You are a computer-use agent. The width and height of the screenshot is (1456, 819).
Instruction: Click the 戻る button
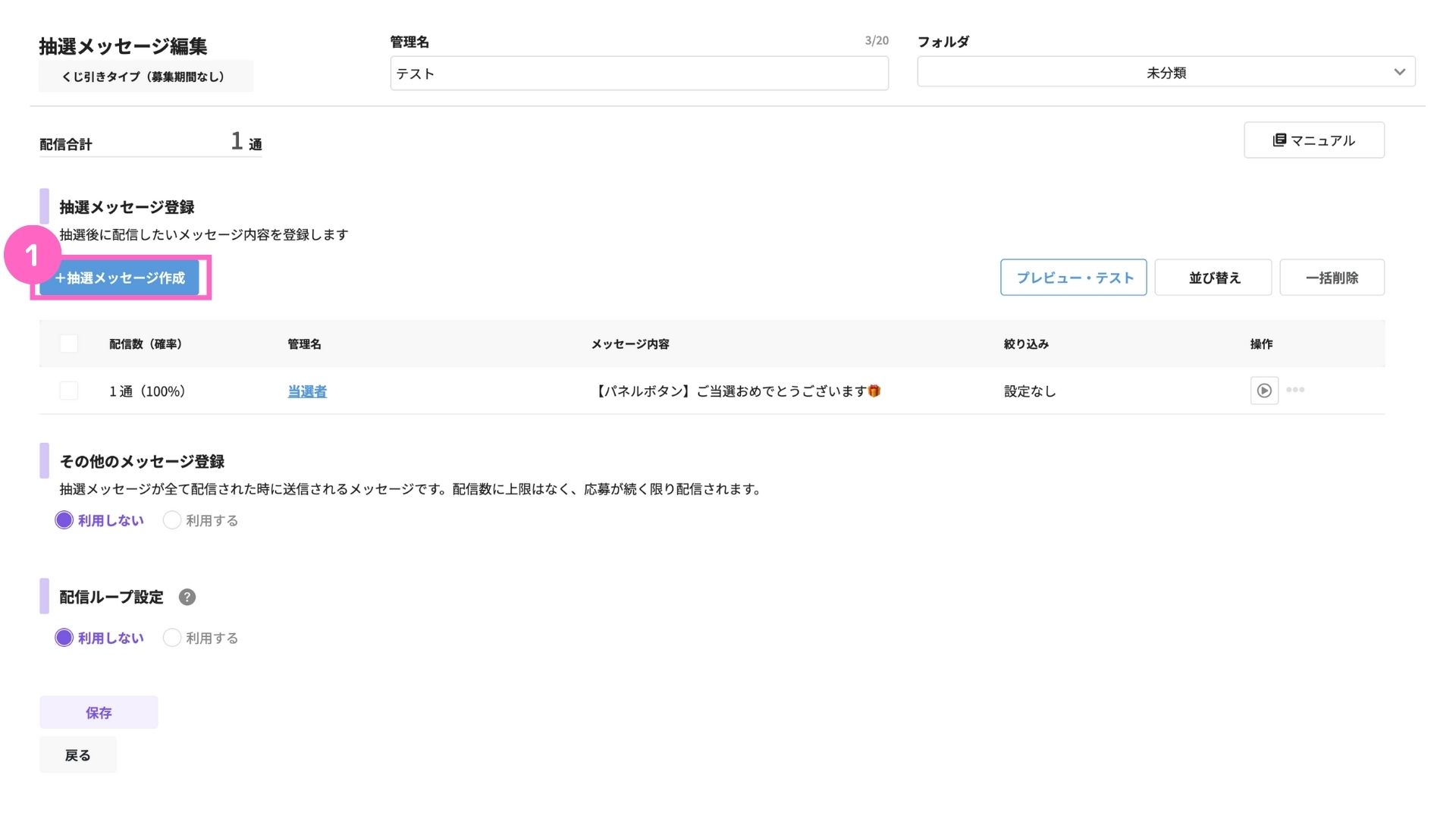pyautogui.click(x=78, y=755)
